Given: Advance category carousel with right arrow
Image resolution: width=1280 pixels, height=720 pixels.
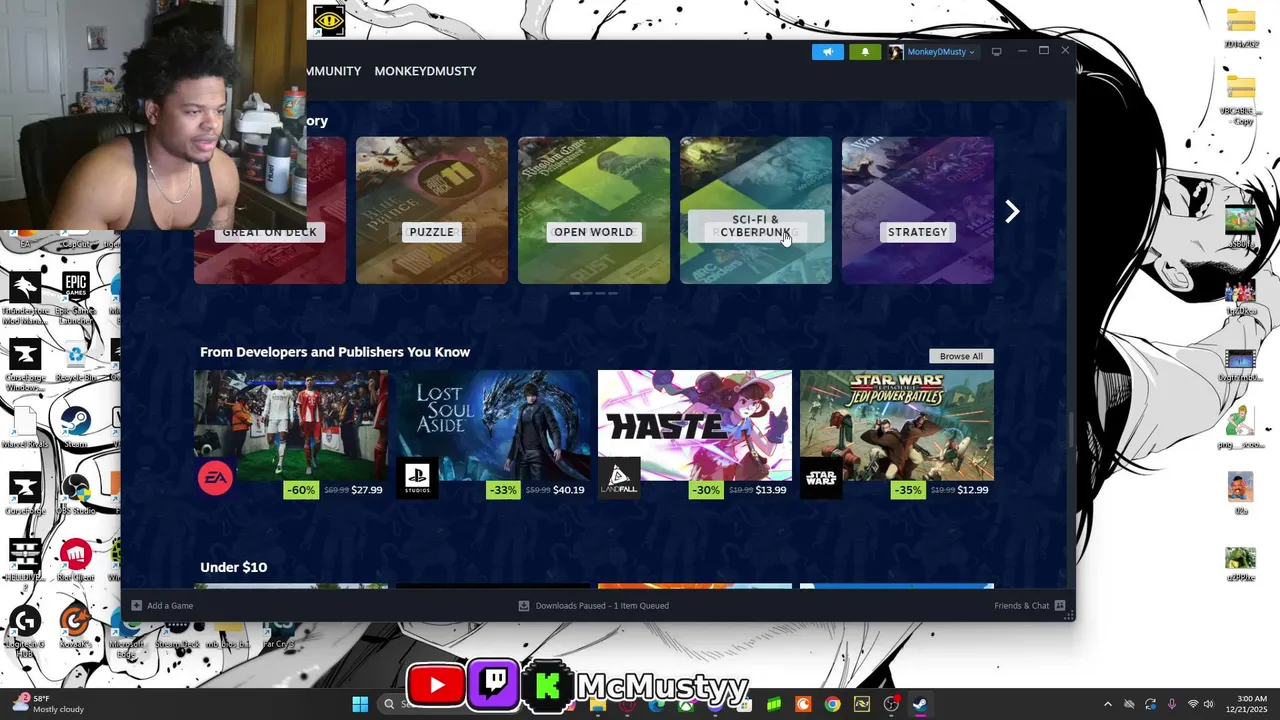Looking at the screenshot, I should [x=1012, y=211].
